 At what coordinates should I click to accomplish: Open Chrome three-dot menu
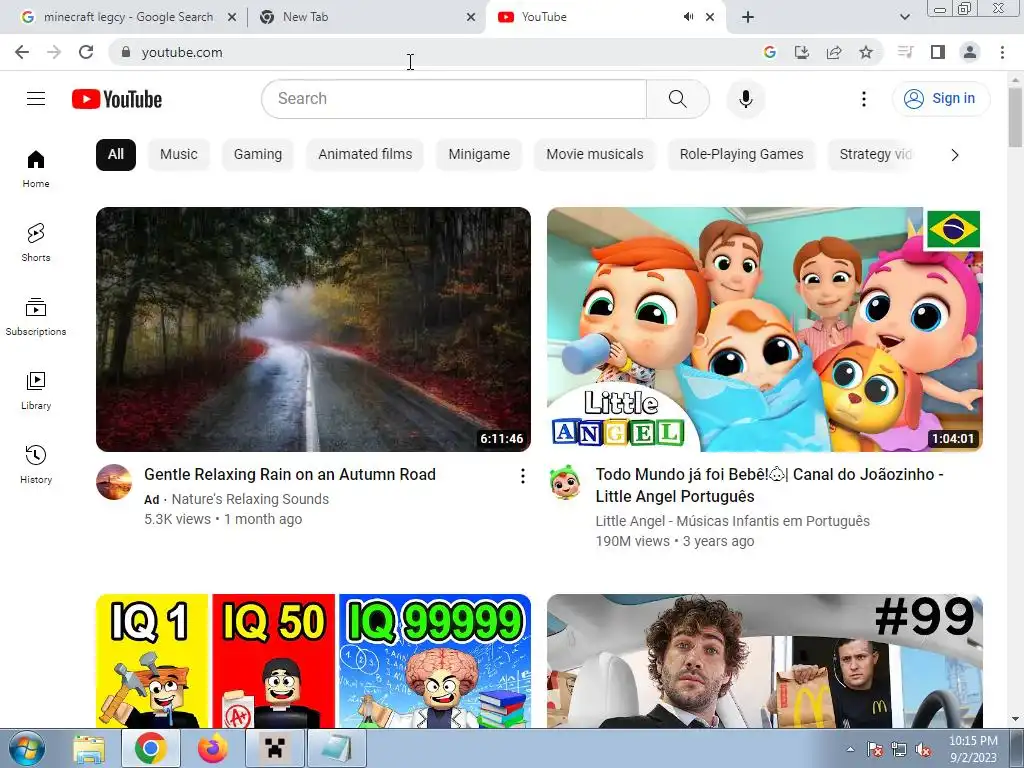click(1002, 52)
